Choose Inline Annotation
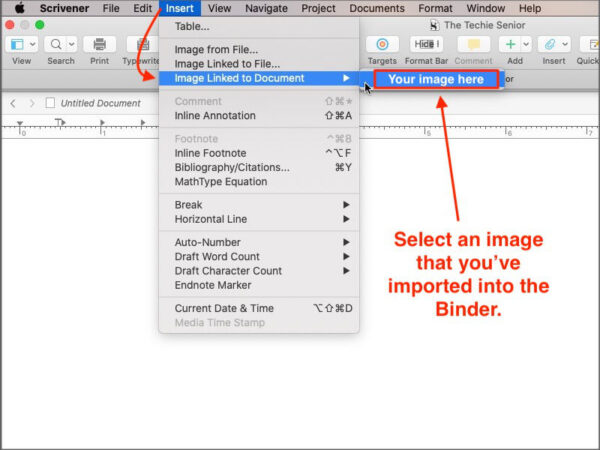 259,116
